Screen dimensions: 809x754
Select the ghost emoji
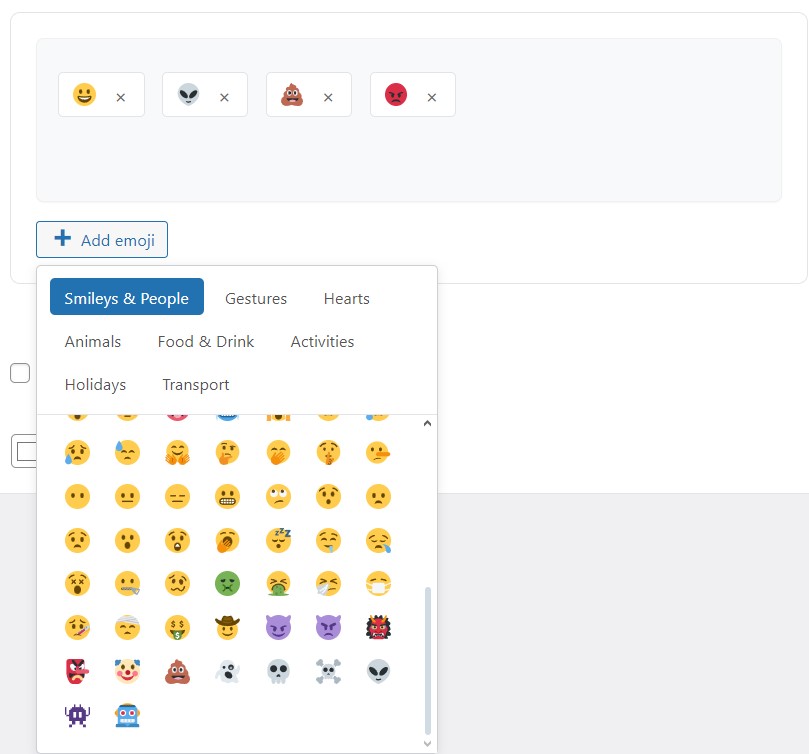(x=227, y=671)
